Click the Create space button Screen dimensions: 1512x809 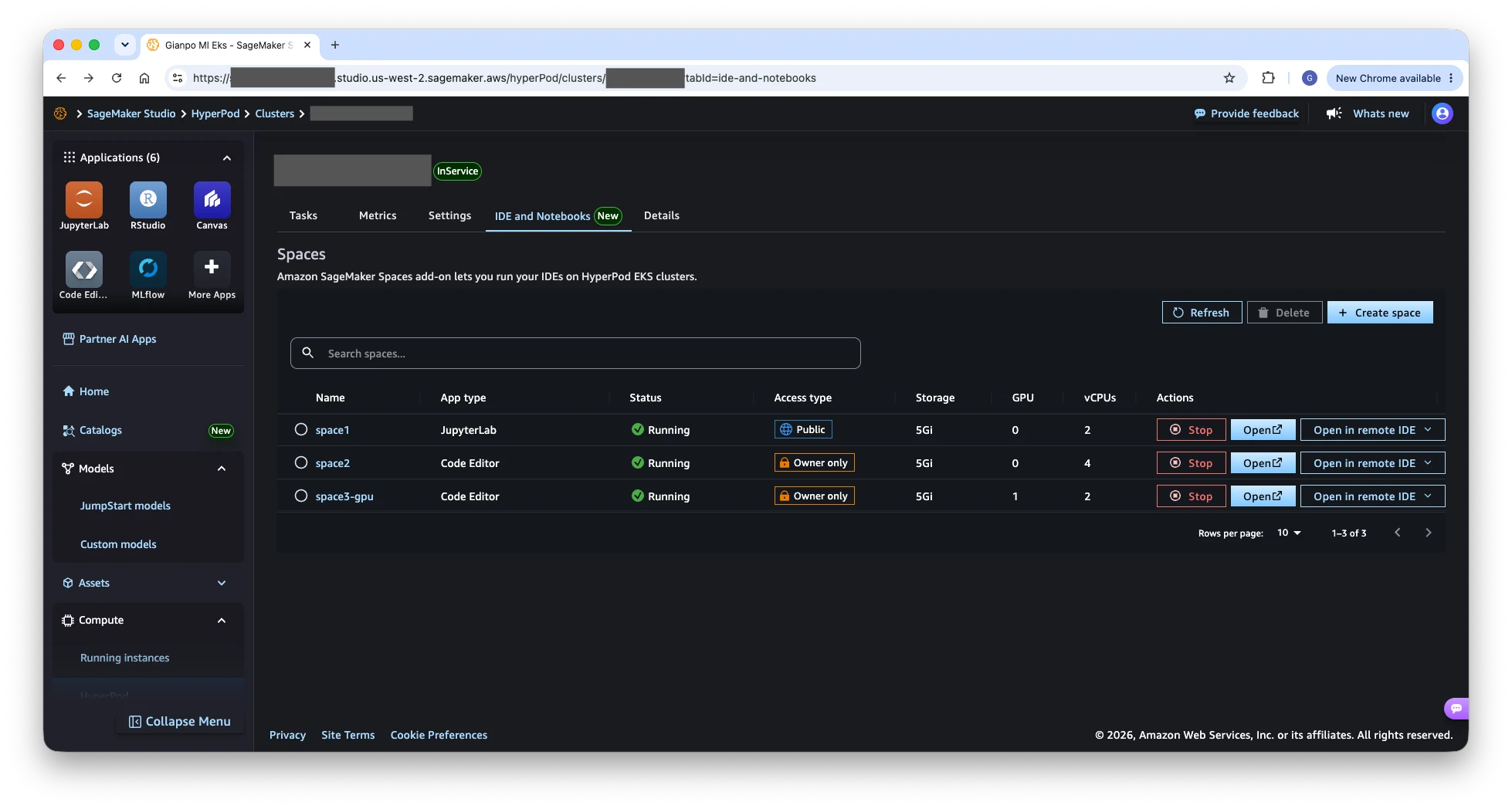[1380, 313]
